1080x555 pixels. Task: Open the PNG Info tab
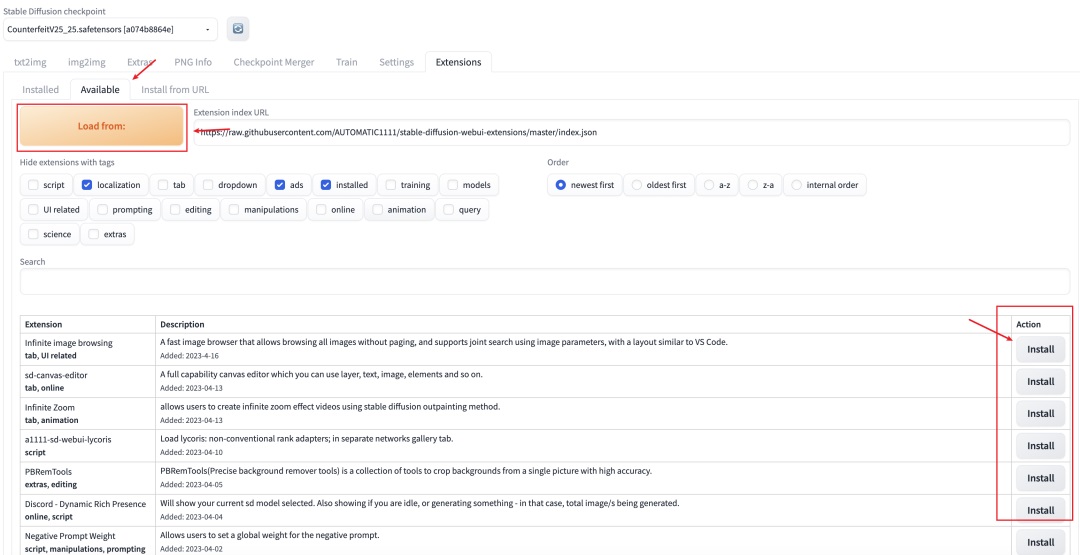pyautogui.click(x=193, y=62)
